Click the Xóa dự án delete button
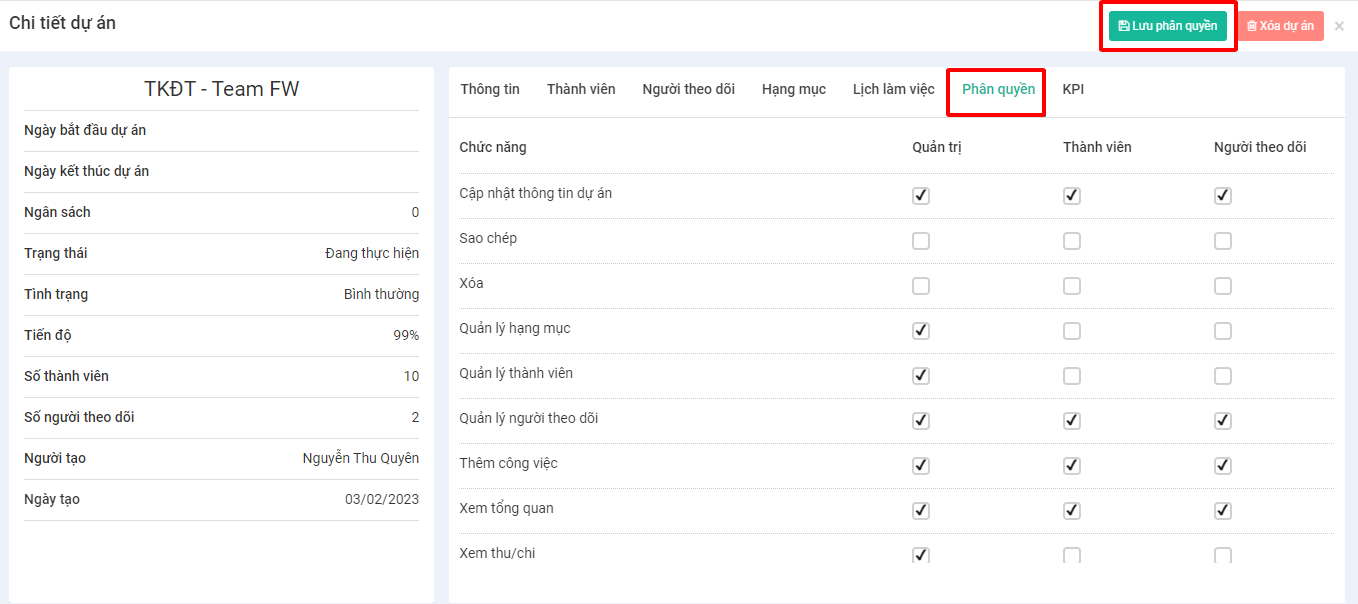The height and width of the screenshot is (604, 1358). point(1280,26)
